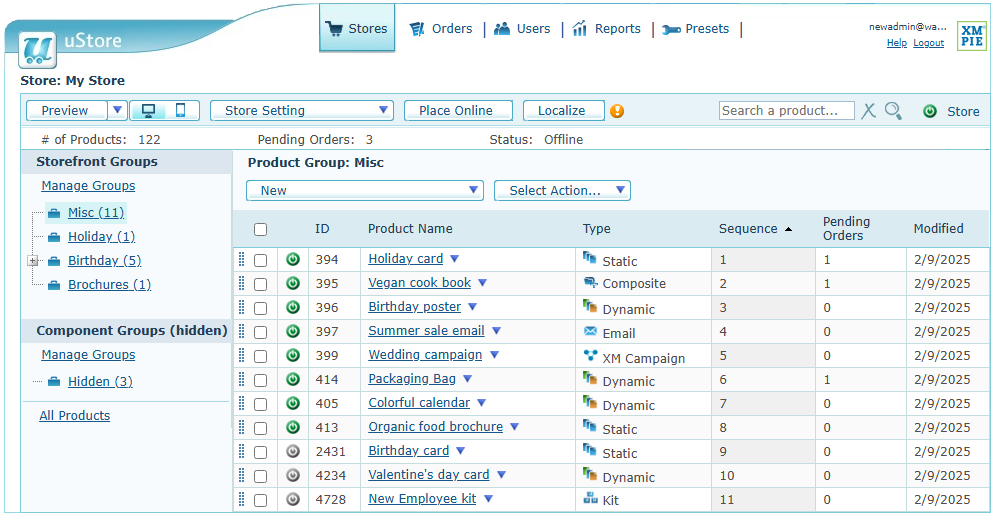Click the grey offline status icon for Birthday card
Screen dimensions: 993x514
coord(293,451)
